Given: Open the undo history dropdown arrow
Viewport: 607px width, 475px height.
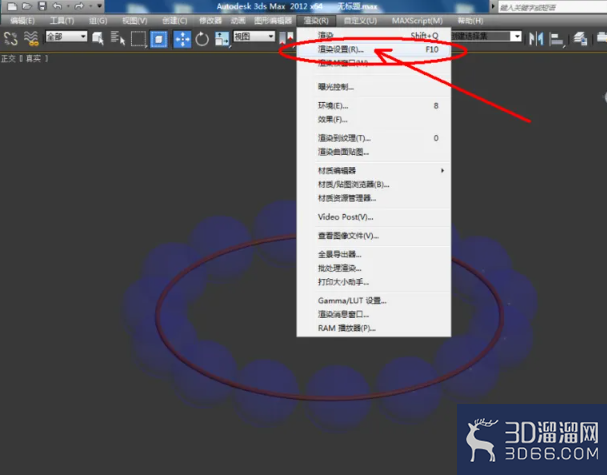Looking at the screenshot, I should pyautogui.click(x=68, y=6).
